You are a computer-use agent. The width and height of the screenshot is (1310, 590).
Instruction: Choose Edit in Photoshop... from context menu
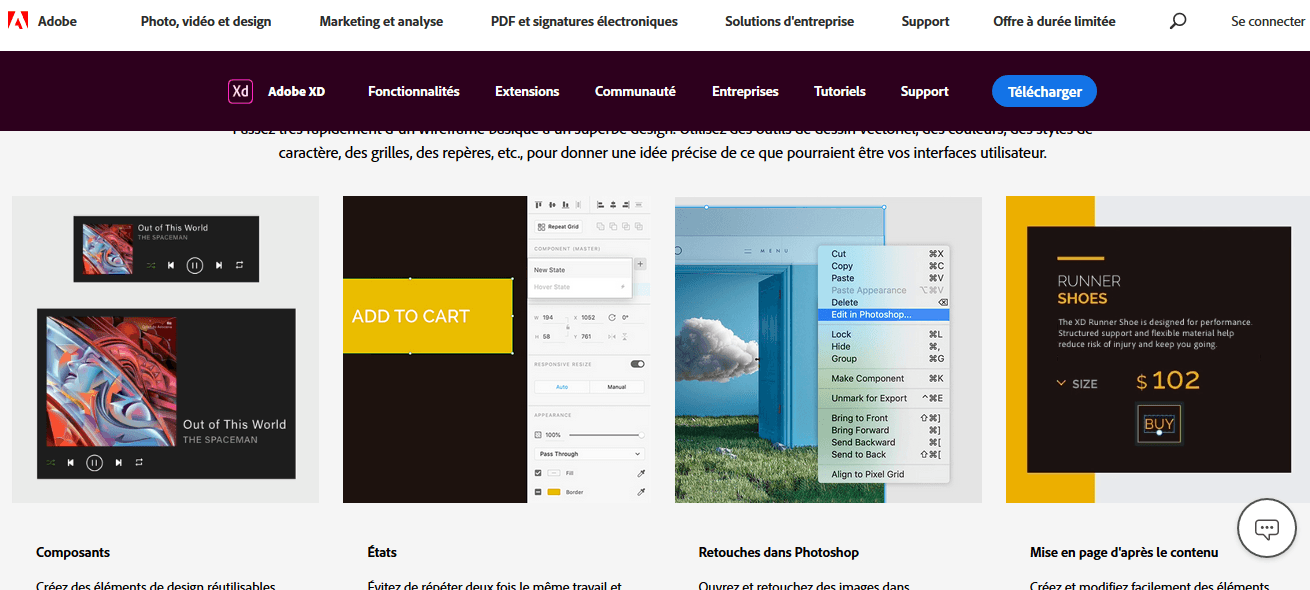(x=885, y=314)
